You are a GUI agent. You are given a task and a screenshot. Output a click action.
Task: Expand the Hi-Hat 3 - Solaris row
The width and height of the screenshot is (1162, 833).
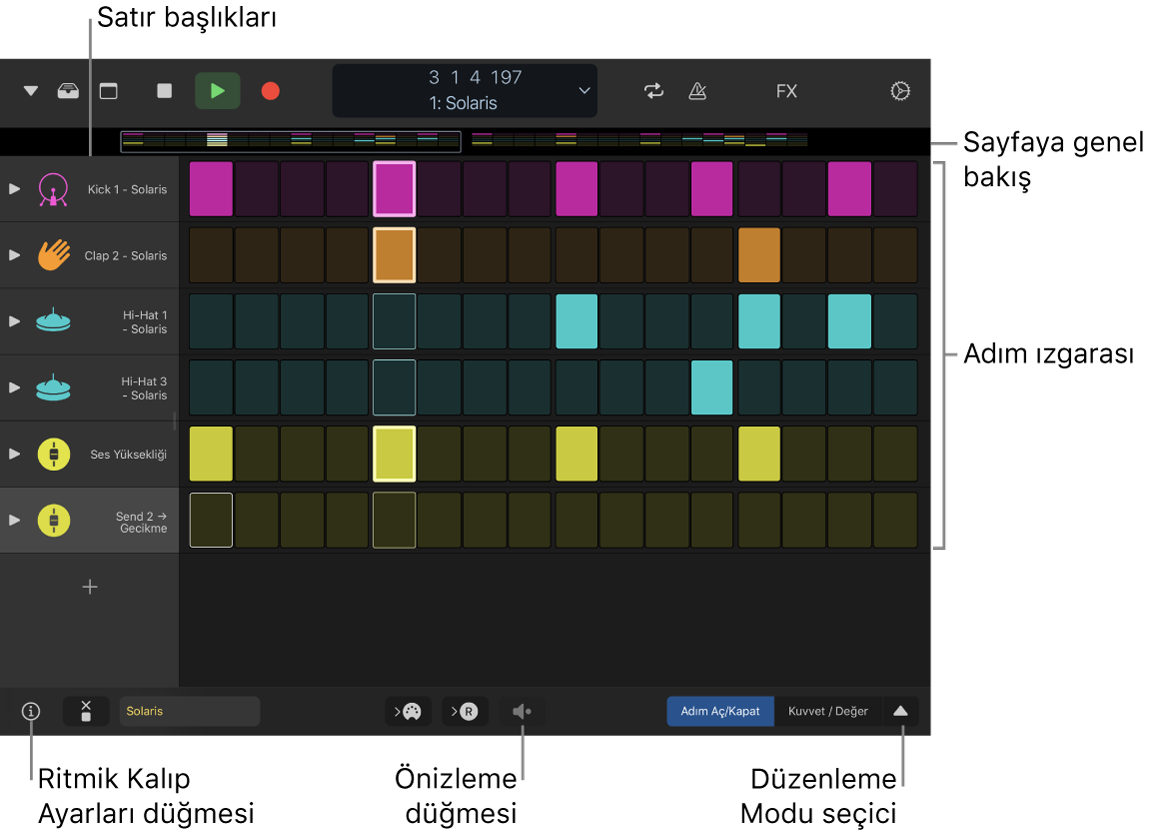[x=14, y=388]
